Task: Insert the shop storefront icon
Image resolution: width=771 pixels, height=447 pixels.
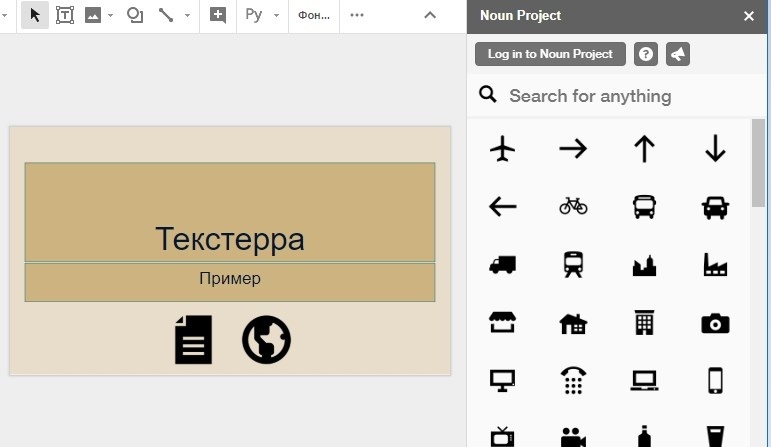Action: tap(503, 323)
